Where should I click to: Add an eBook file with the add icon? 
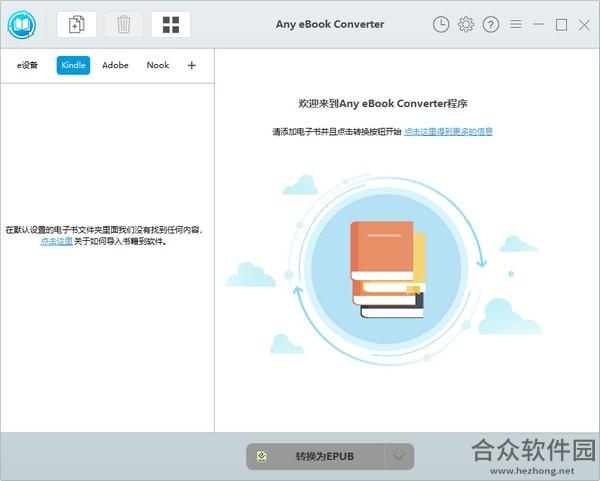point(77,24)
